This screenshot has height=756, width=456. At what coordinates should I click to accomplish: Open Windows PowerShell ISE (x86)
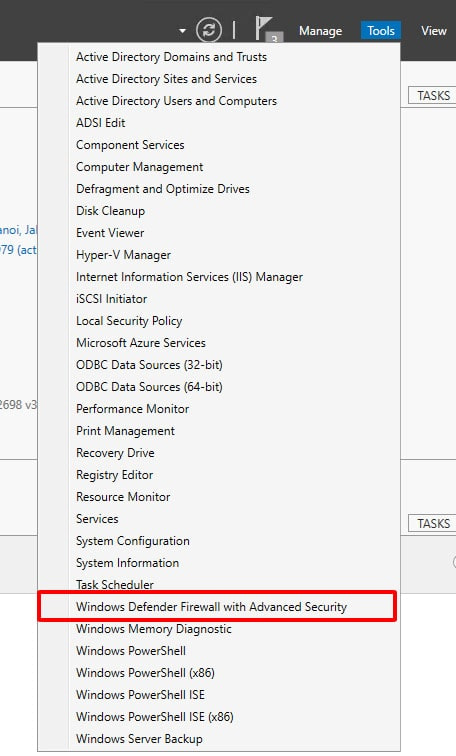(219, 717)
